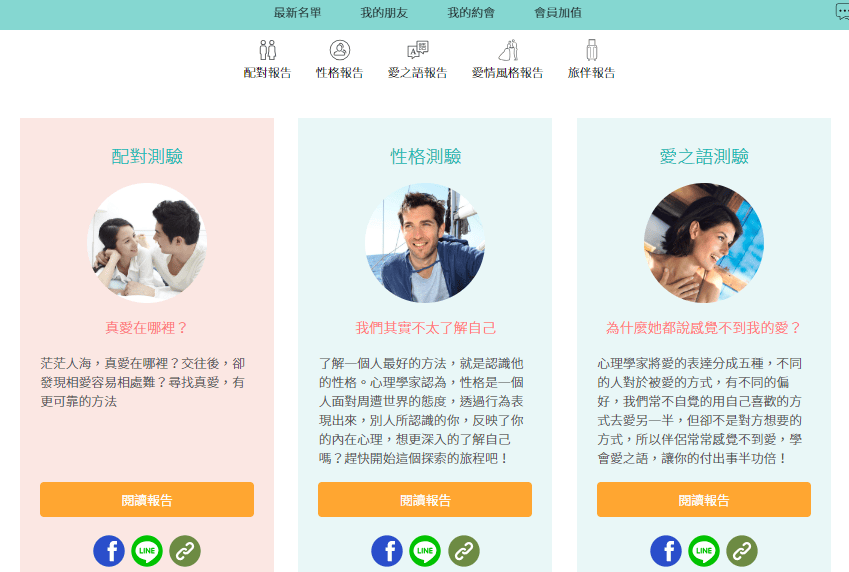849x572 pixels.
Task: Click the 愛之語測驗 card heading
Action: click(704, 157)
